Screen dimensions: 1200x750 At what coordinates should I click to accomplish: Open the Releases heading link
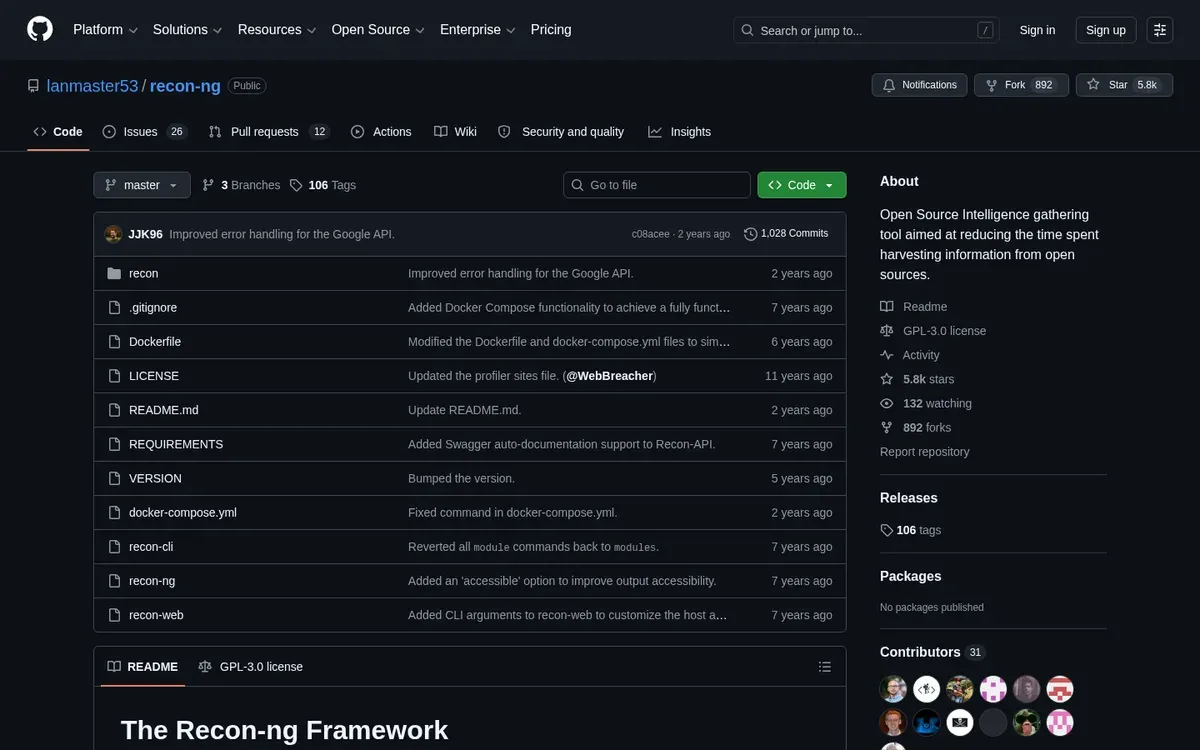point(909,498)
